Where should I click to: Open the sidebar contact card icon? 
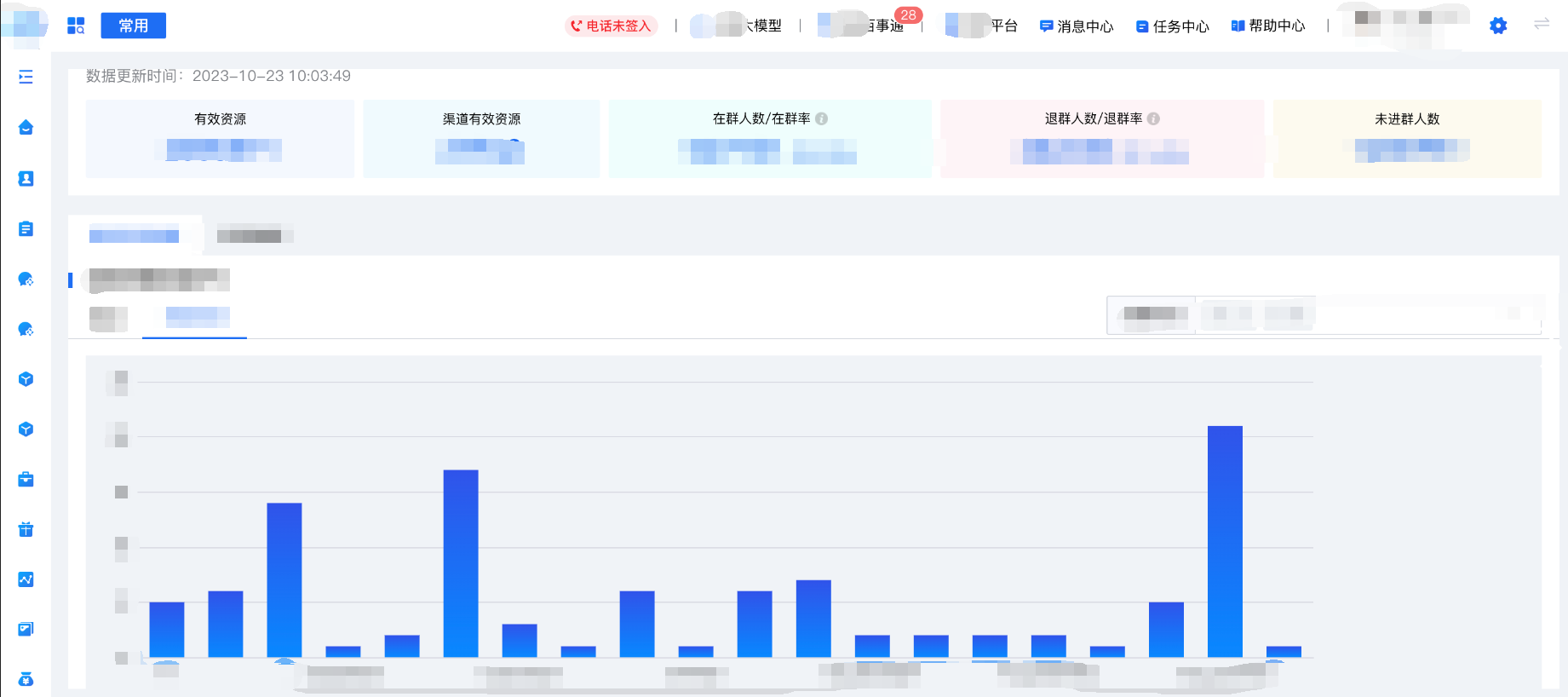[x=26, y=178]
